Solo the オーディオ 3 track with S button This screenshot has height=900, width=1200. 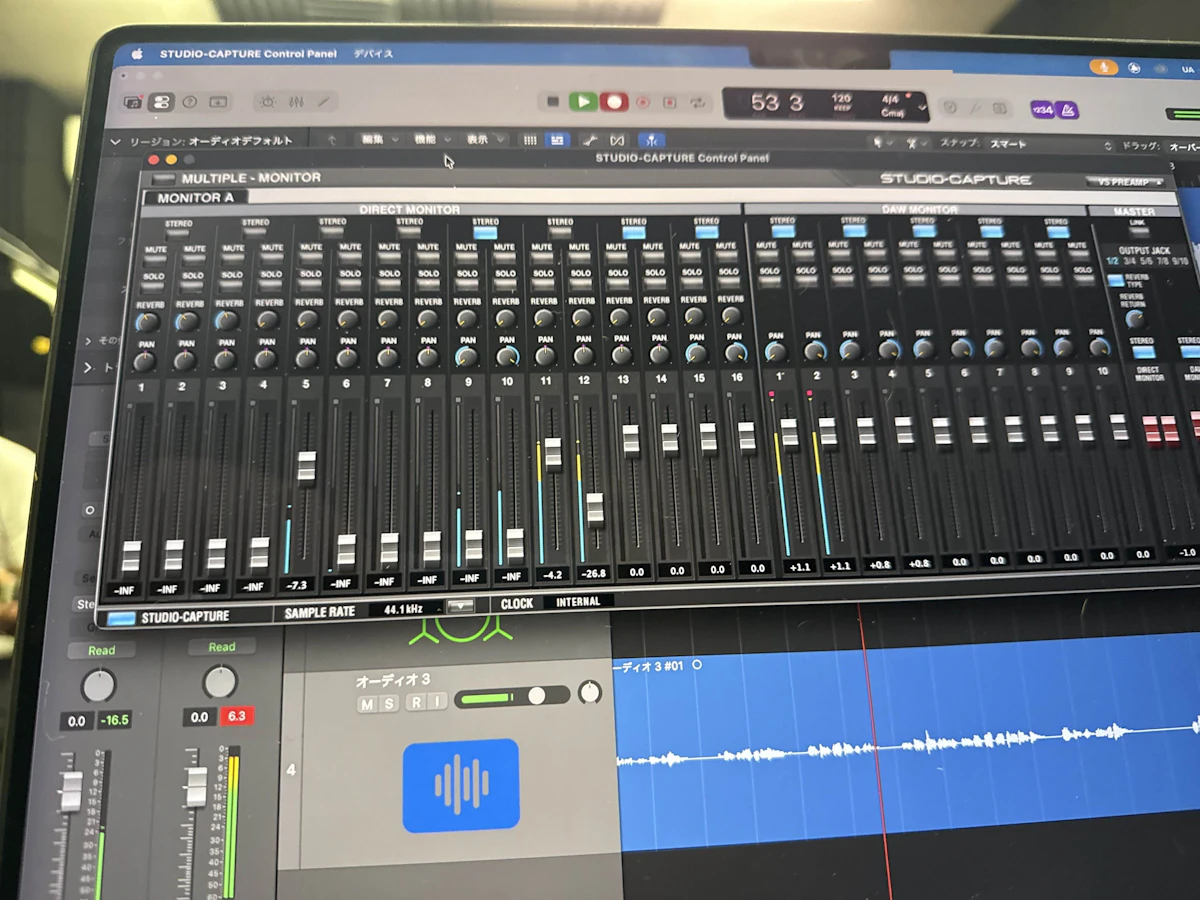pyautogui.click(x=390, y=703)
